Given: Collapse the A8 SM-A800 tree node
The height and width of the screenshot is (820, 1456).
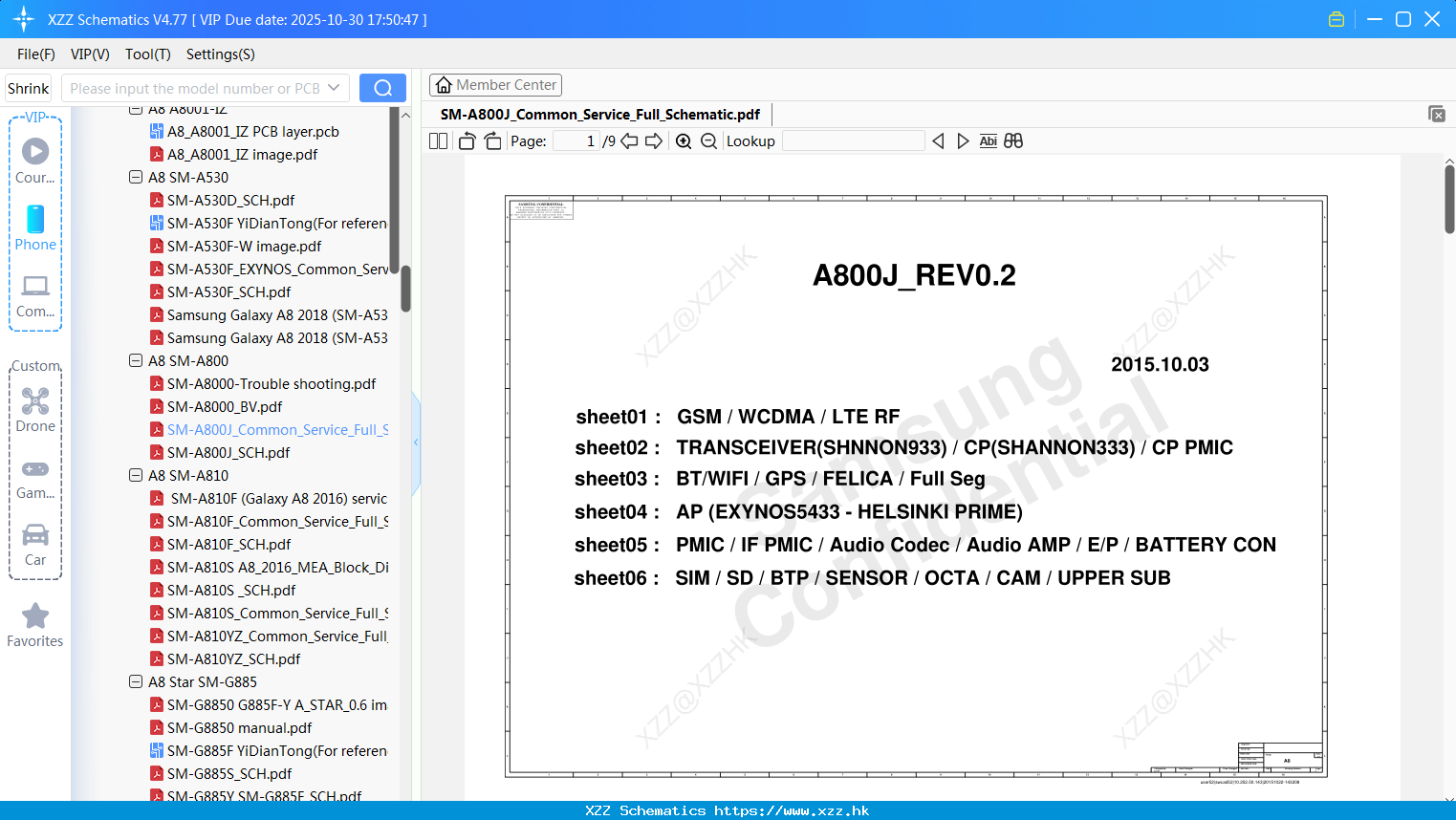Looking at the screenshot, I should 136,360.
